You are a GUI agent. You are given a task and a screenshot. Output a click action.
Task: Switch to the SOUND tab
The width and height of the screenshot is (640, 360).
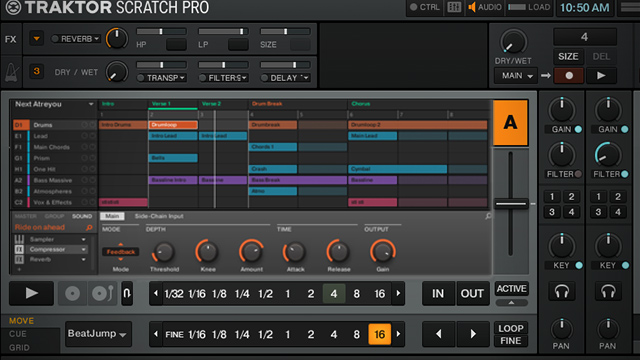[x=82, y=216]
